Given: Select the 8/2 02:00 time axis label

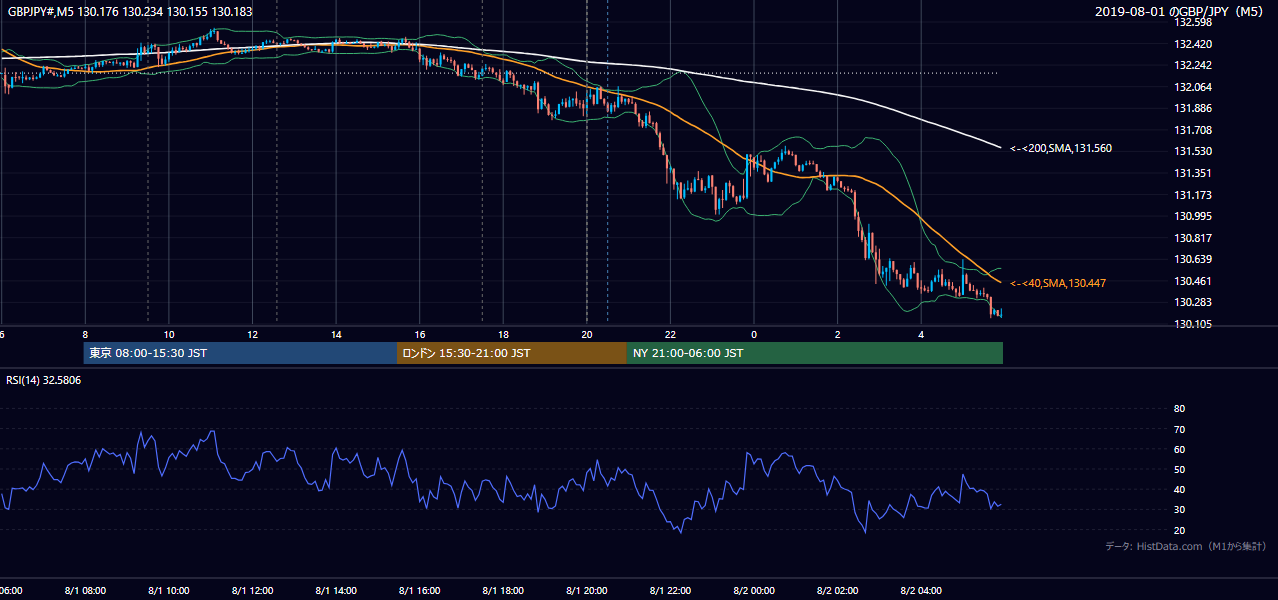Looking at the screenshot, I should pos(837,591).
